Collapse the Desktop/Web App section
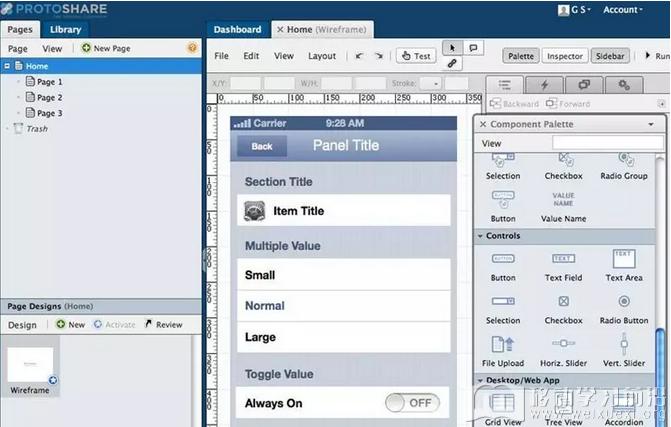This screenshot has height=427, width=671. tap(480, 380)
